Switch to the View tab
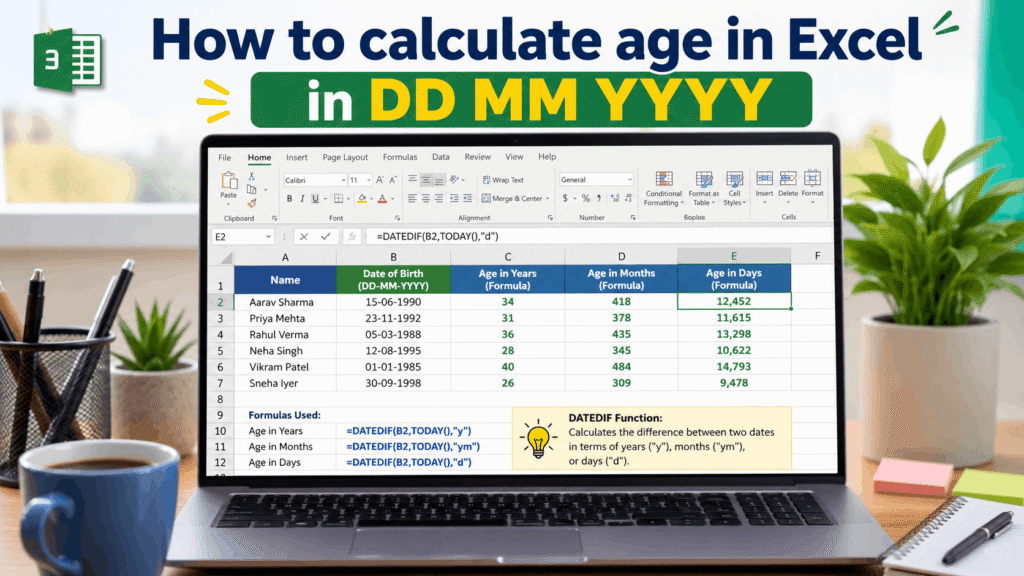The height and width of the screenshot is (576, 1024). click(514, 157)
